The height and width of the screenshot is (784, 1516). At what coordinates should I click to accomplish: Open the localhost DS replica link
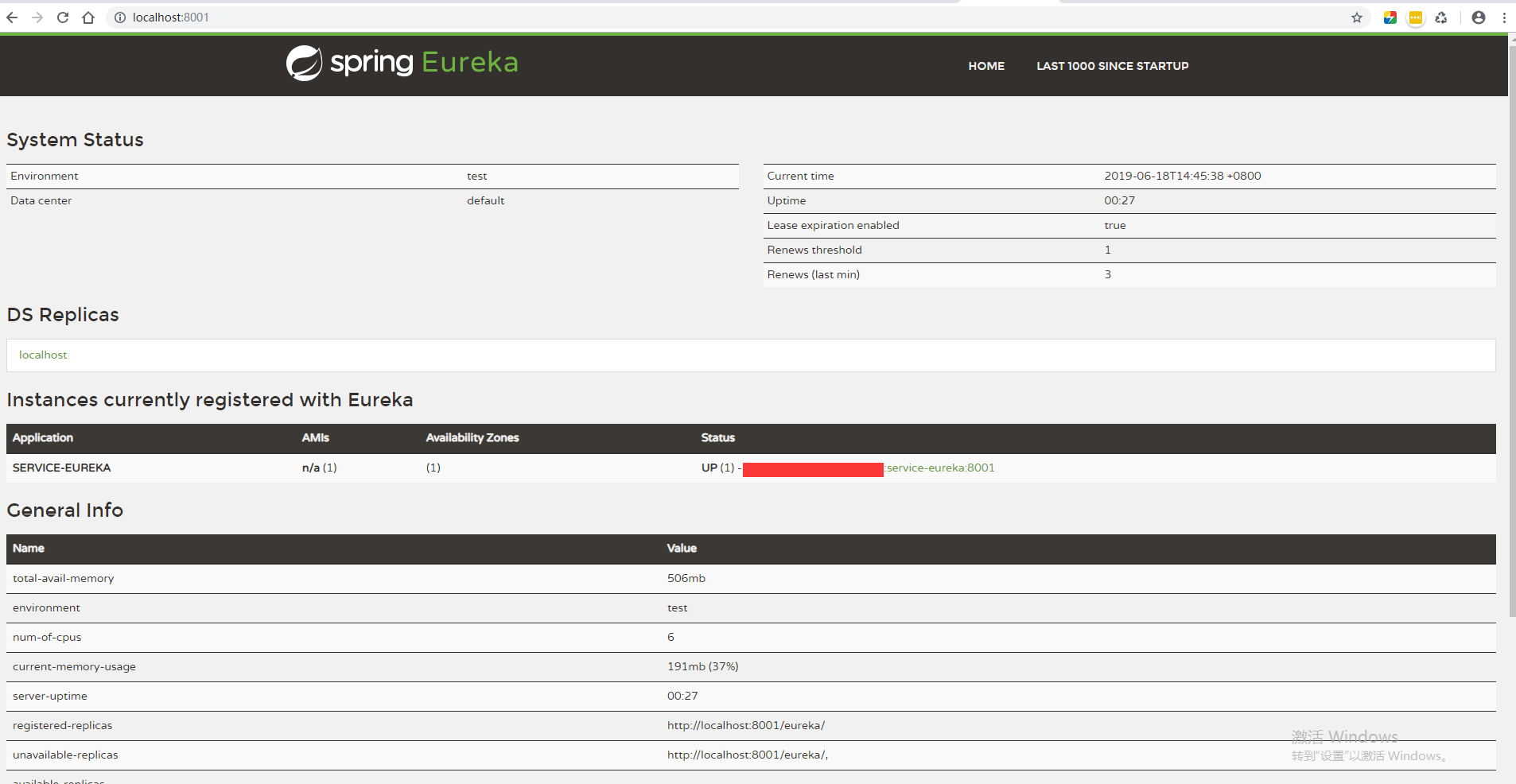[43, 355]
